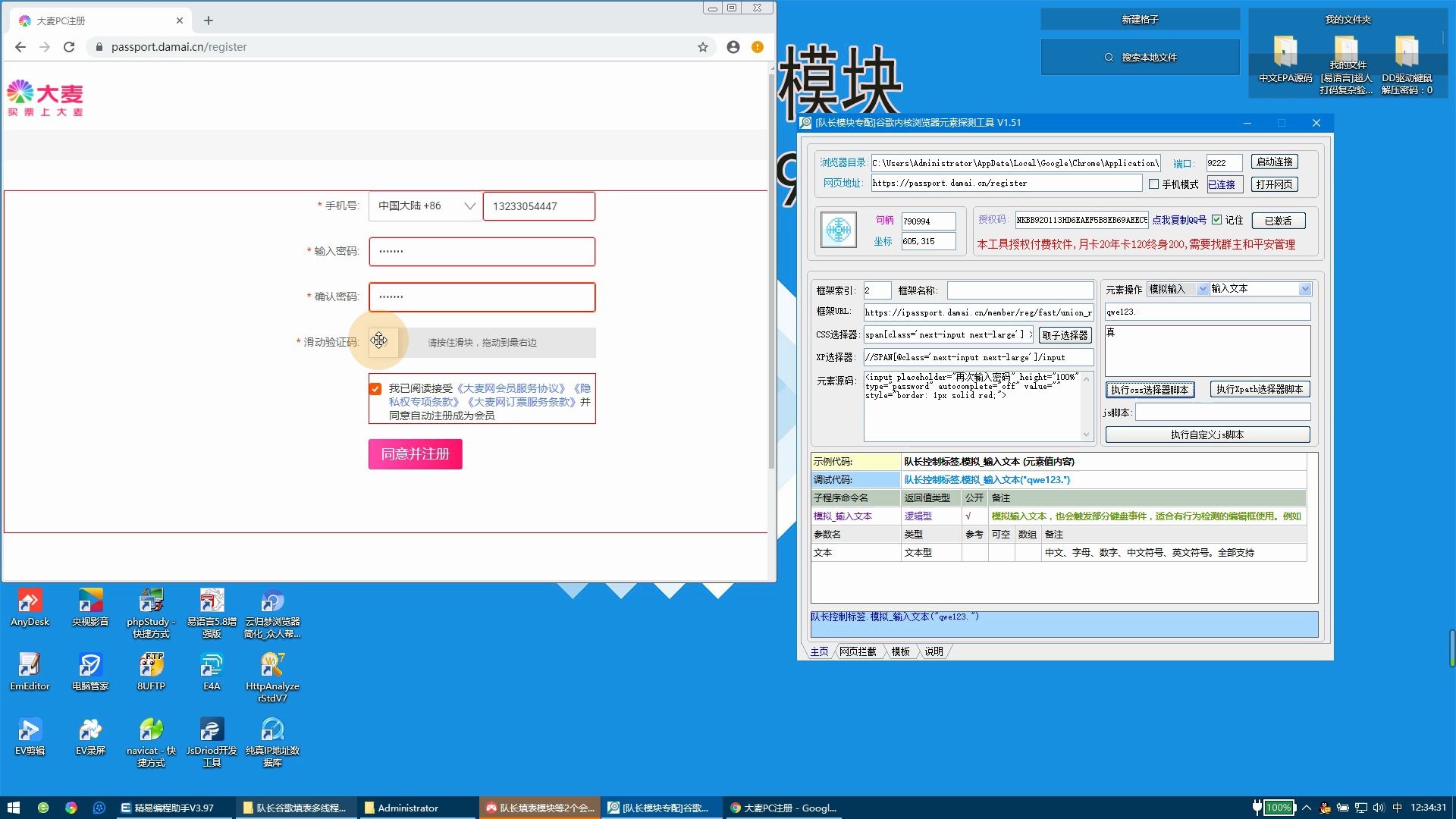Viewport: 1456px width, 819px height.
Task: Uncheck the member agreement checkbox
Action: point(375,389)
